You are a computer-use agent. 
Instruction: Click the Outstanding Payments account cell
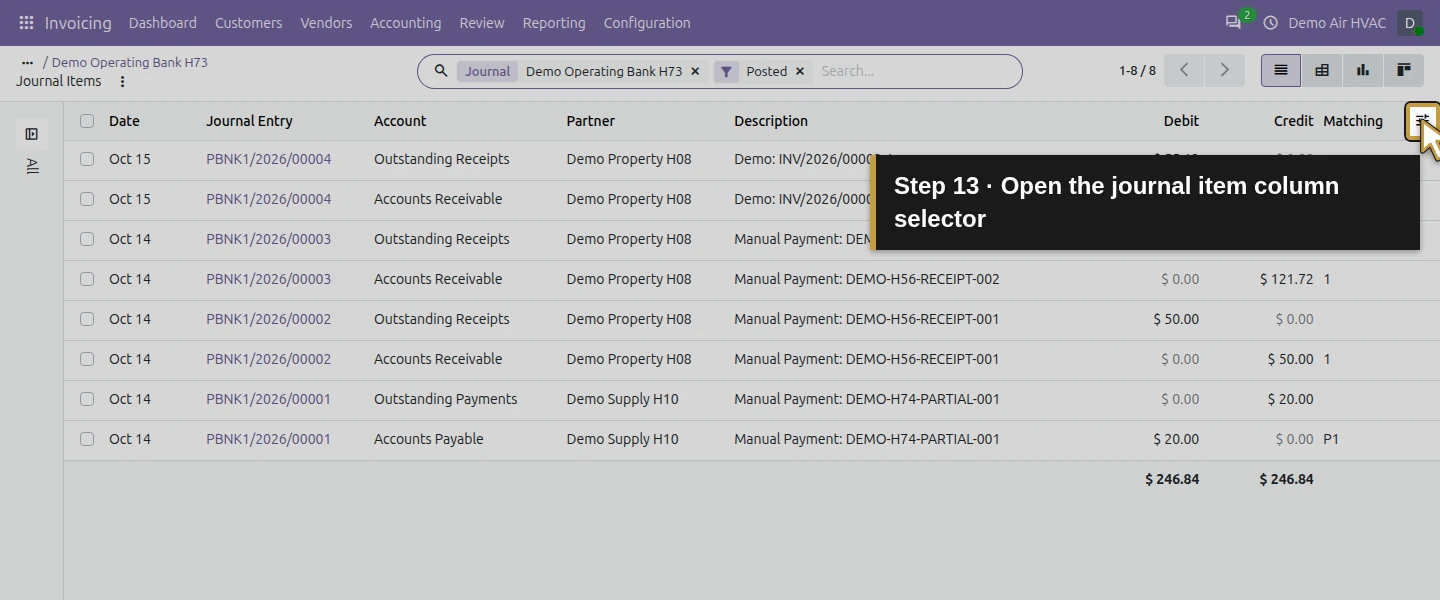tap(446, 399)
